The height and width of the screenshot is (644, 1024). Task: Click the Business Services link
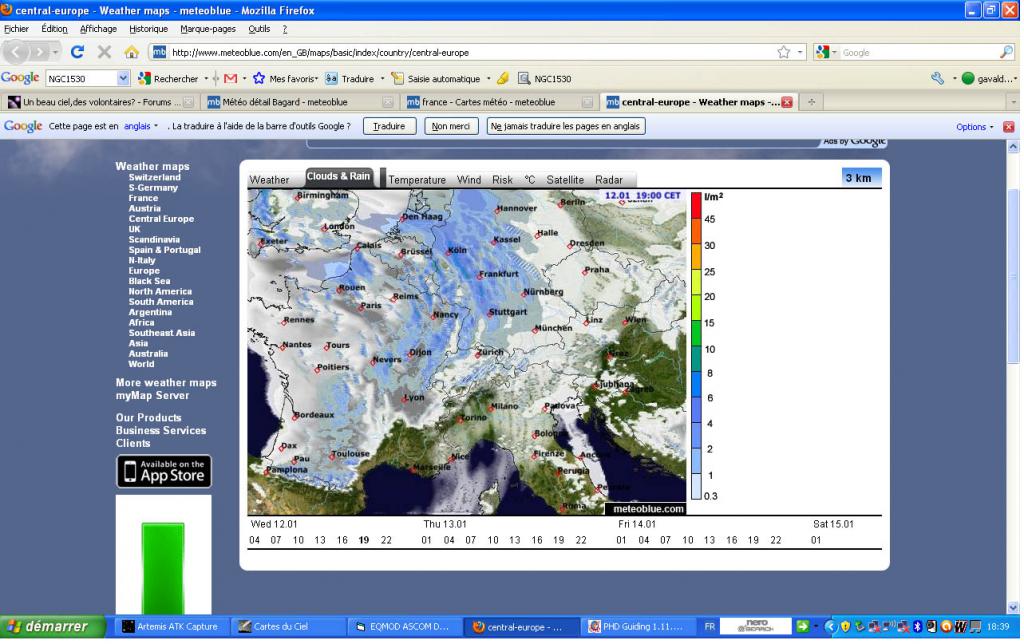click(x=161, y=430)
